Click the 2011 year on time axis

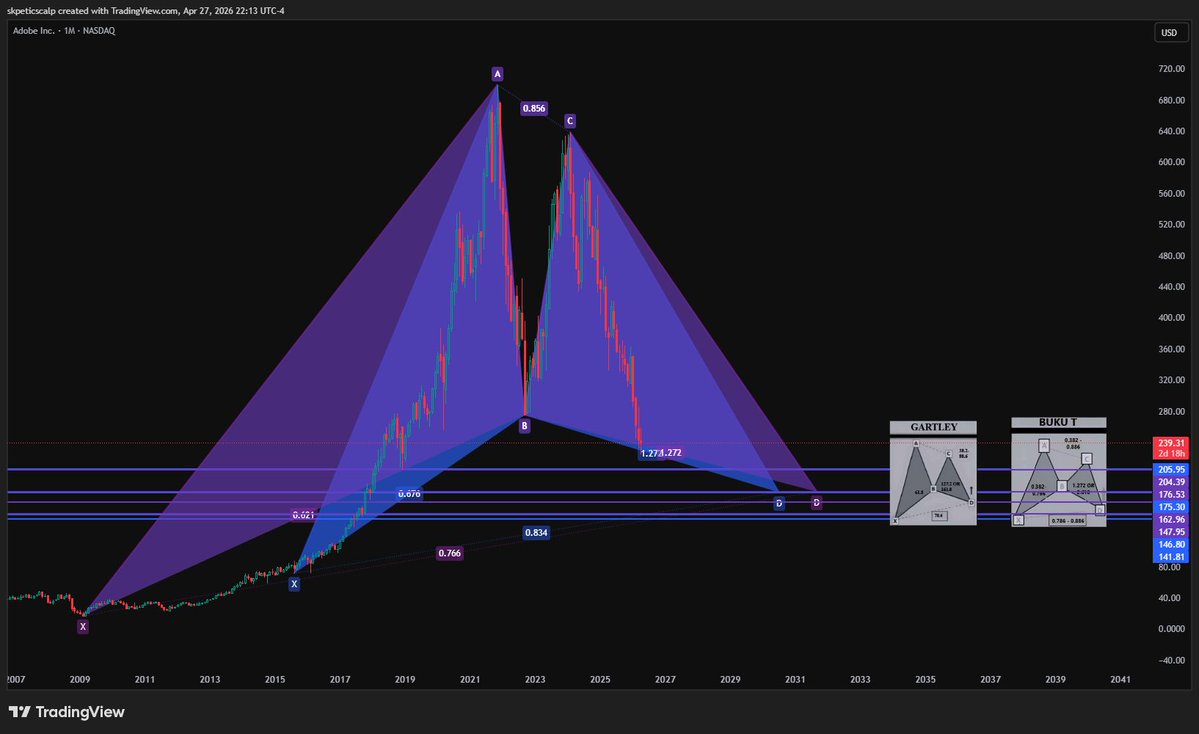145,679
